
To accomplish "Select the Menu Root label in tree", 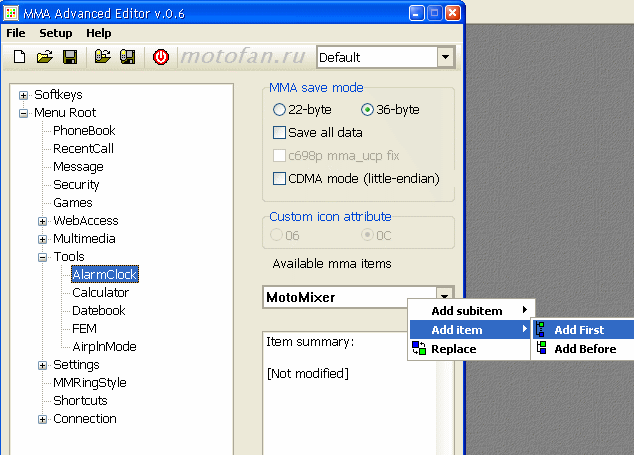I will 65,113.
